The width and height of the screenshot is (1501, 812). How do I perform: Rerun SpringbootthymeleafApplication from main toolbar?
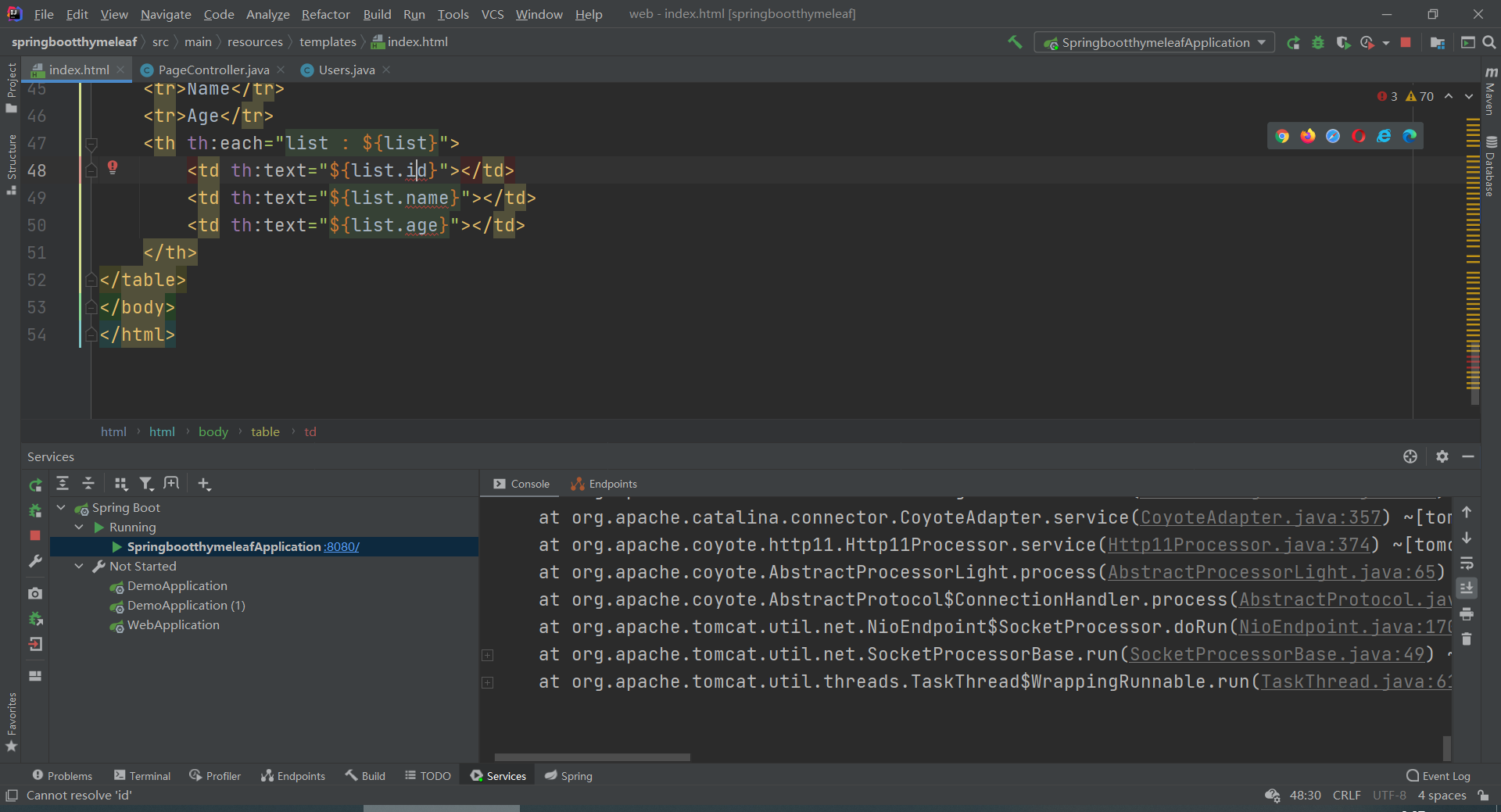pos(1294,42)
